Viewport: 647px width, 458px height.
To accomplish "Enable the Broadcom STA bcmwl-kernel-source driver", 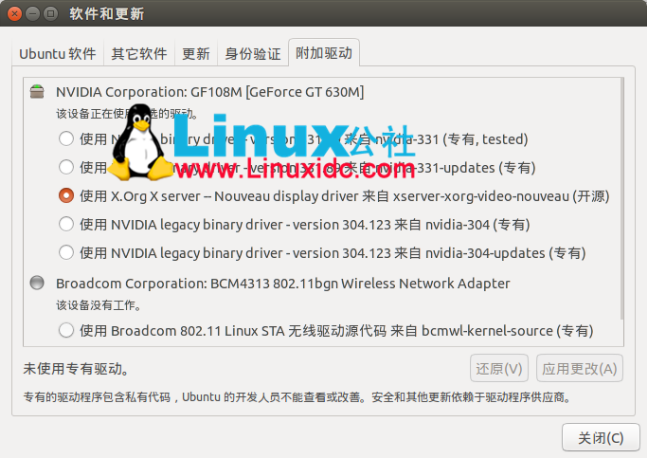I will [x=66, y=330].
